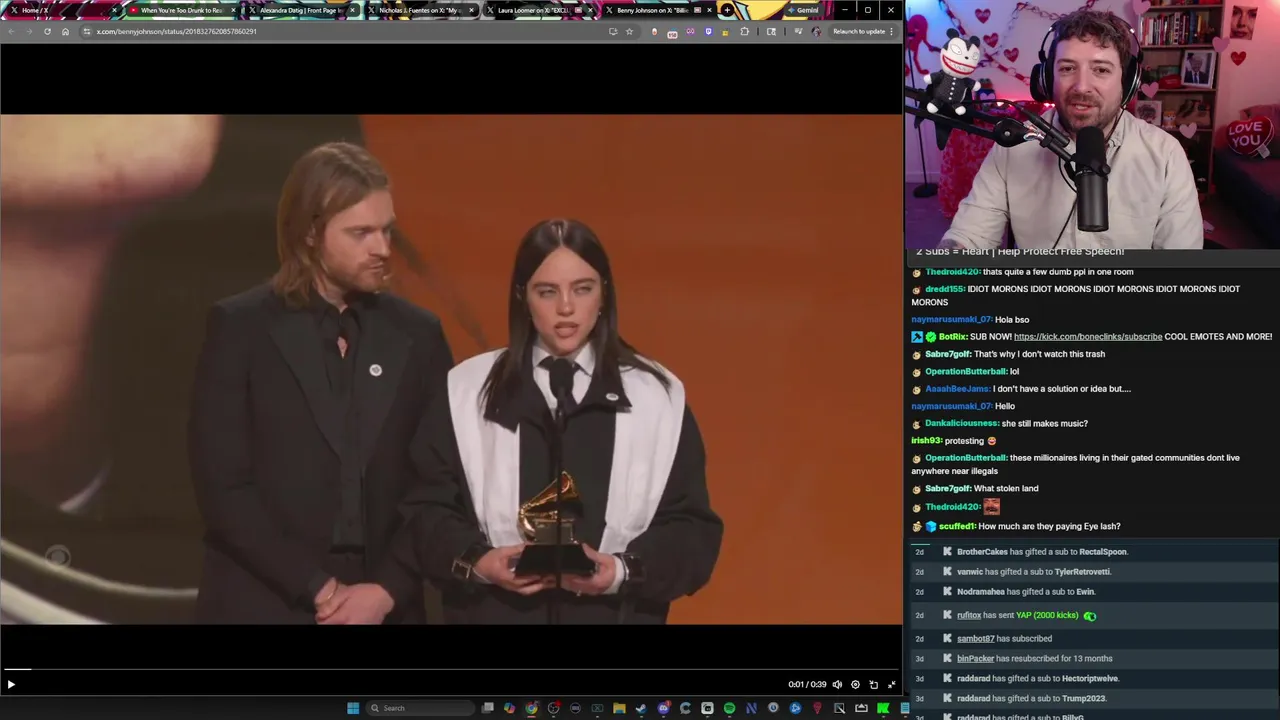The width and height of the screenshot is (1280, 720).
Task: Open the Copilot icon on the taskbar
Action: pyautogui.click(x=509, y=708)
